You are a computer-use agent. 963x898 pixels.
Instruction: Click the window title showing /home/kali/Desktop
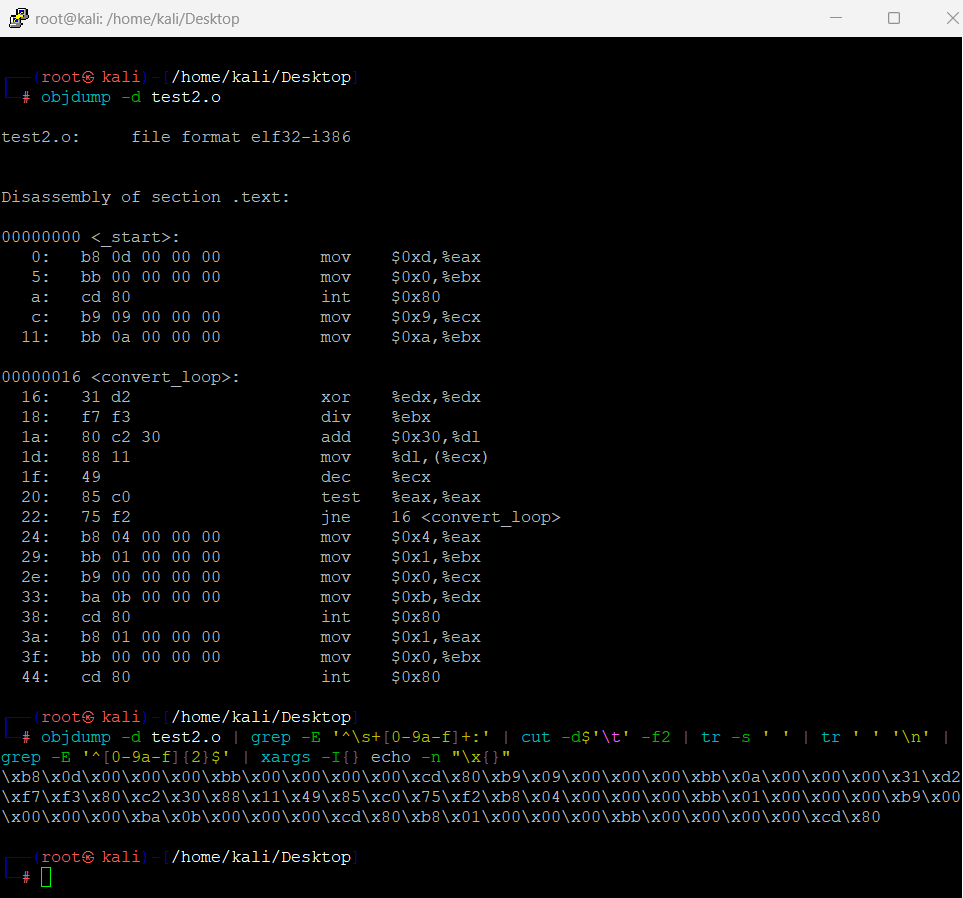(x=140, y=17)
